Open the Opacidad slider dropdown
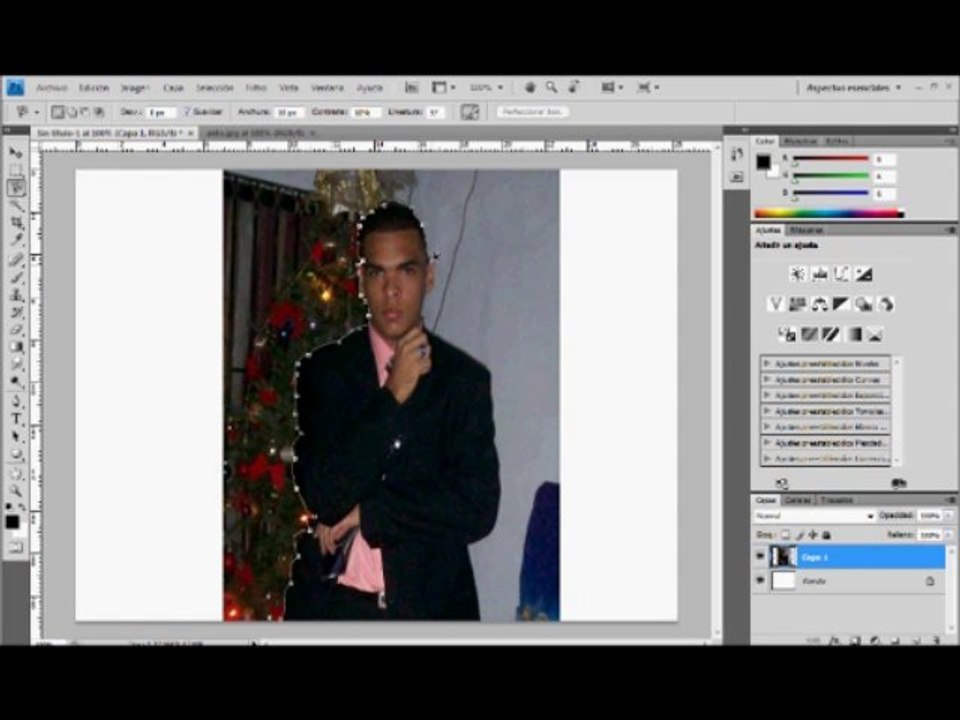The width and height of the screenshot is (960, 720). (x=948, y=516)
